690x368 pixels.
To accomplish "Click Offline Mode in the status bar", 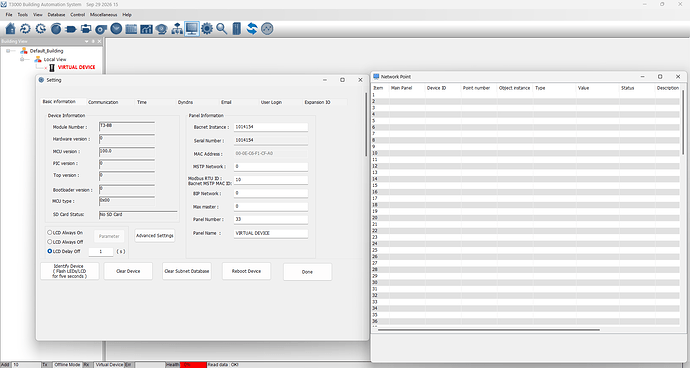I will 67,365.
